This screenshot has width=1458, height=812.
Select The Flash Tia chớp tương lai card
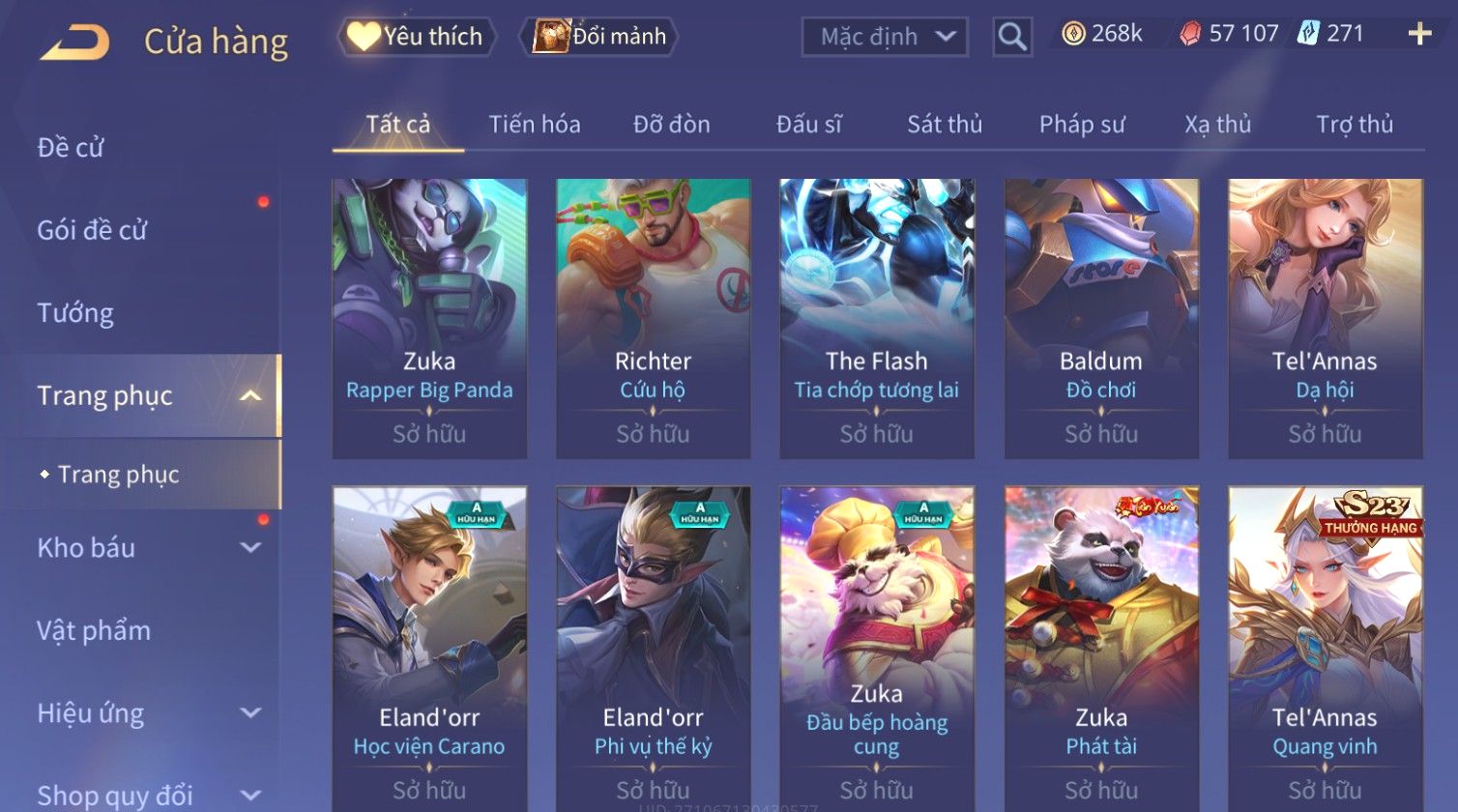tap(877, 319)
